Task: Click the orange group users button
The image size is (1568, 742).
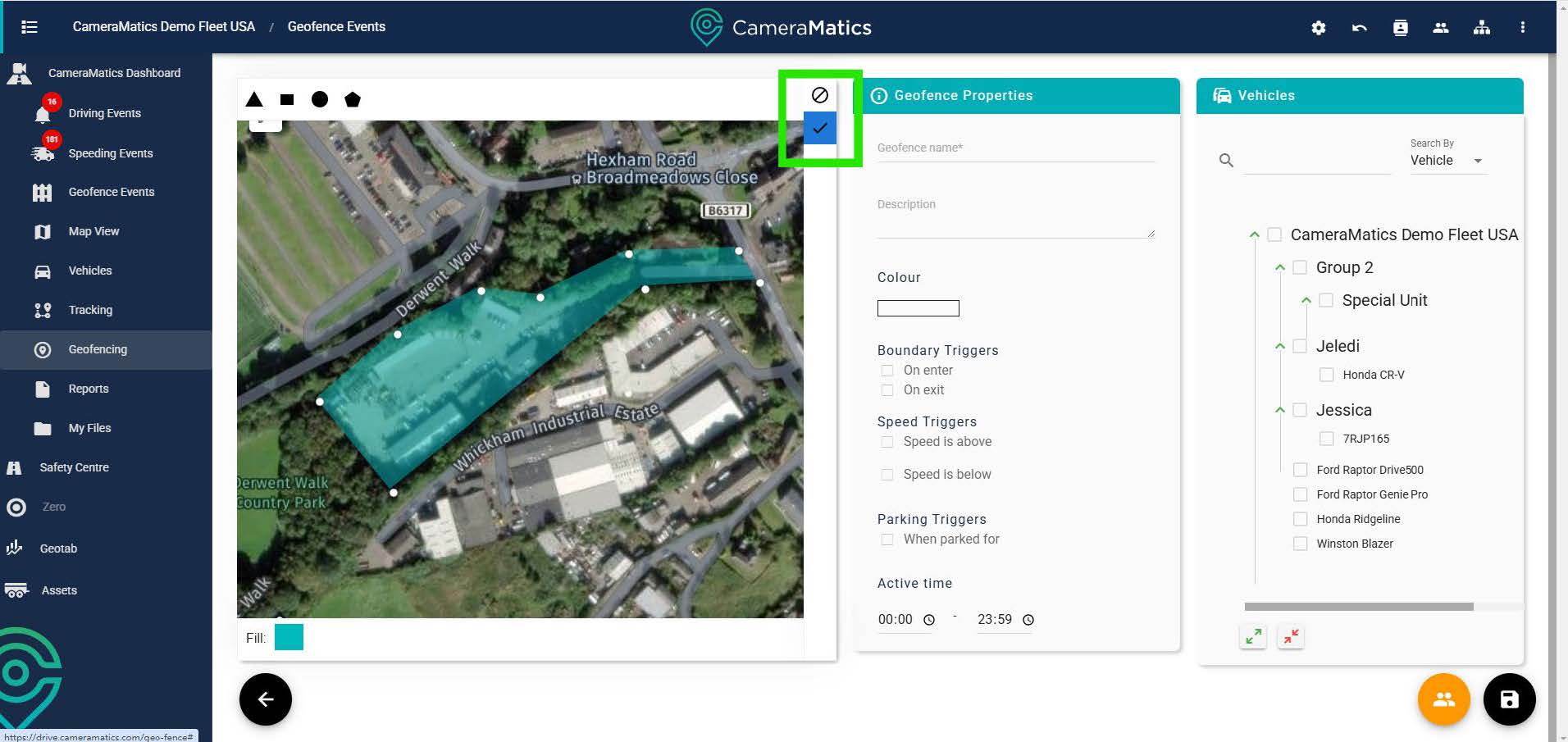Action: [x=1443, y=699]
